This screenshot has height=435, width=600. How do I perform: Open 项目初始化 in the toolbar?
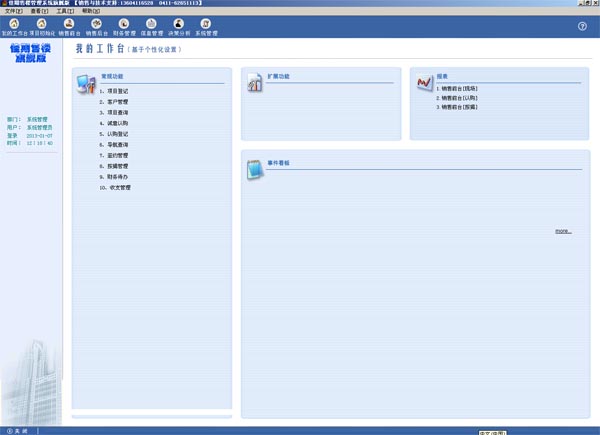[x=42, y=28]
